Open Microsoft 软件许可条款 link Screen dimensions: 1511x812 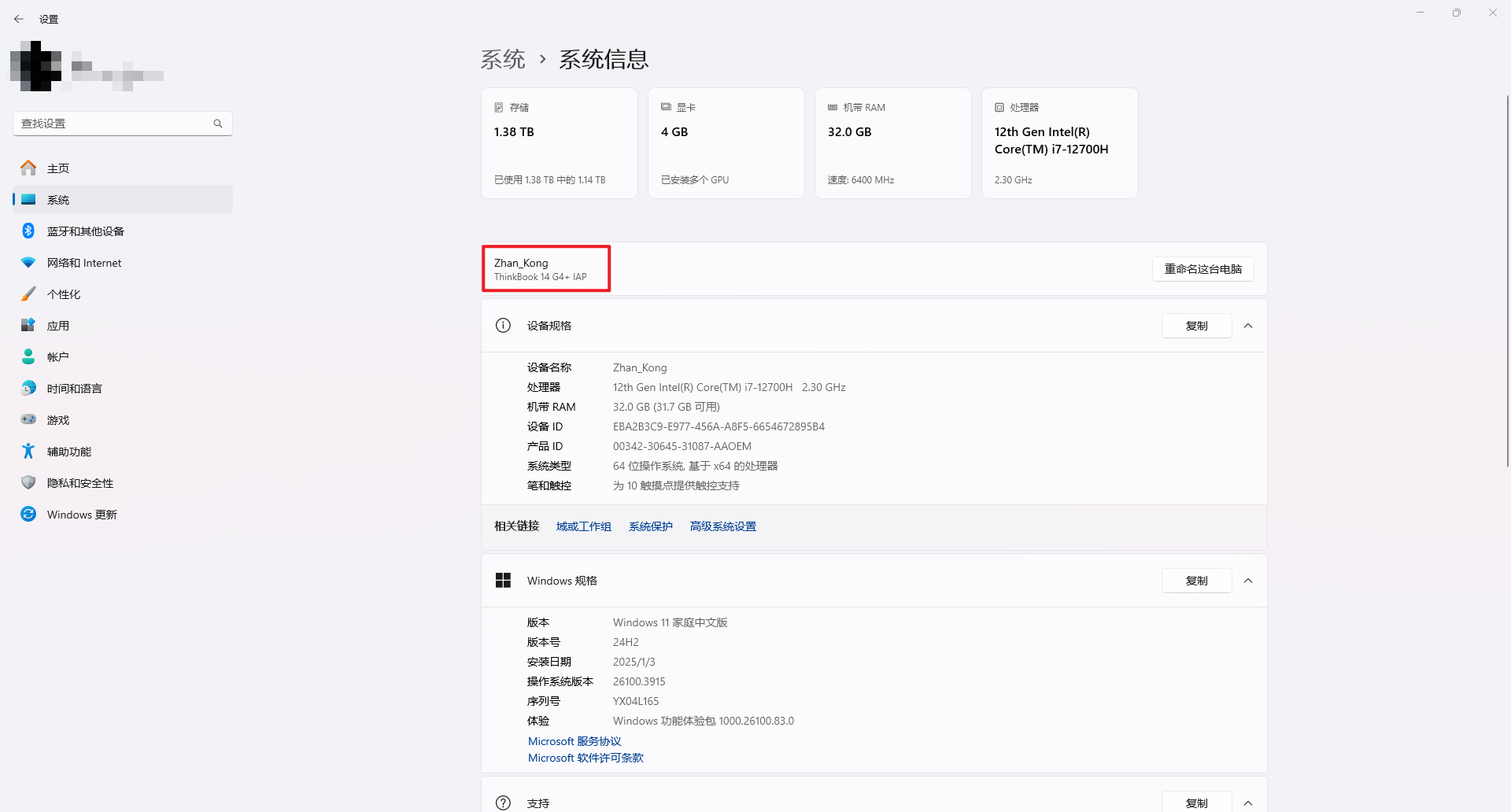pyautogui.click(x=586, y=758)
